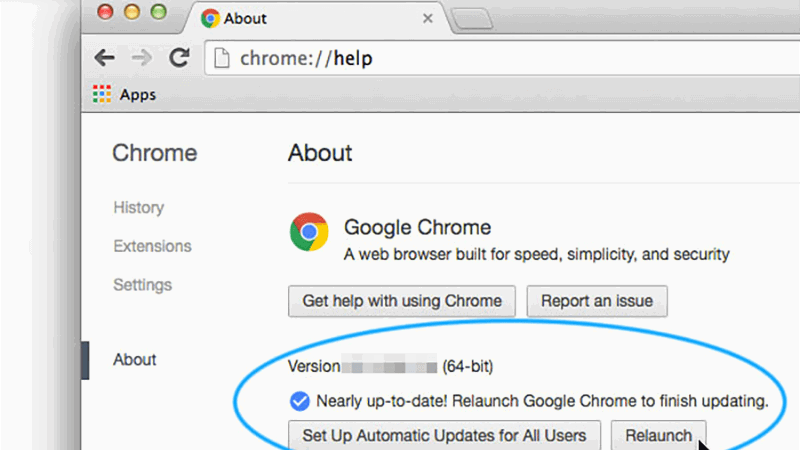This screenshot has width=800, height=450.
Task: Select About in the sidebar
Action: click(x=135, y=359)
